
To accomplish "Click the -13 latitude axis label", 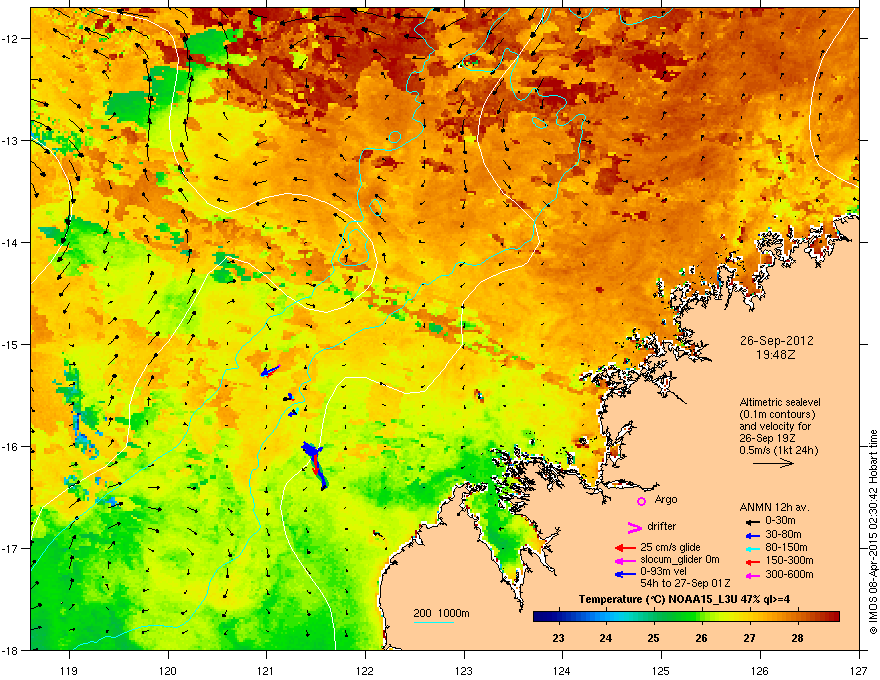I will pos(10,140).
